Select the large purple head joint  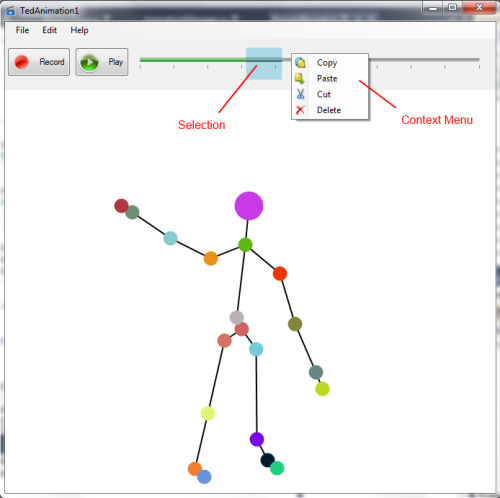click(x=249, y=206)
